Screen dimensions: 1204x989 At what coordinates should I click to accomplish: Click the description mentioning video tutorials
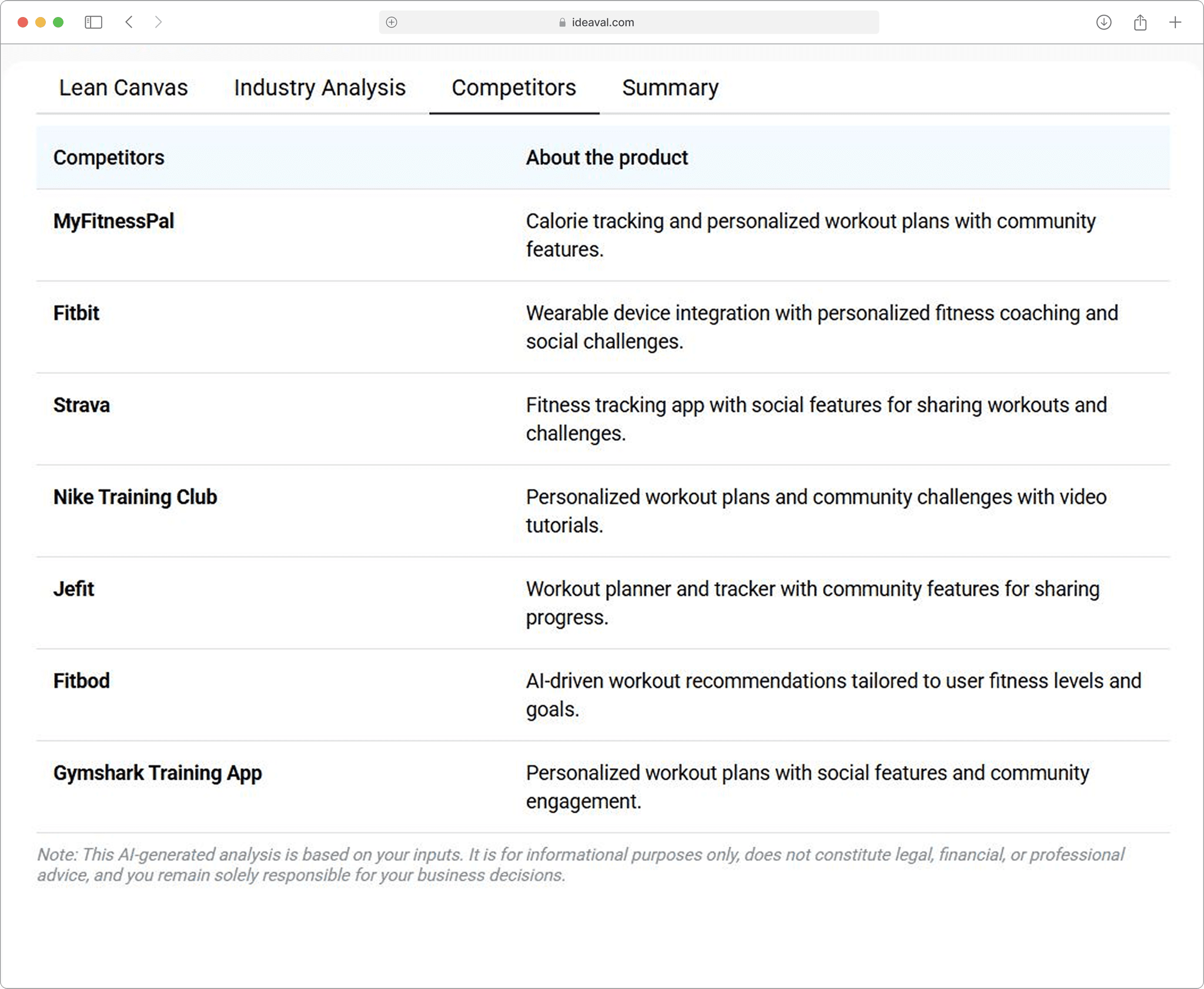tap(817, 511)
